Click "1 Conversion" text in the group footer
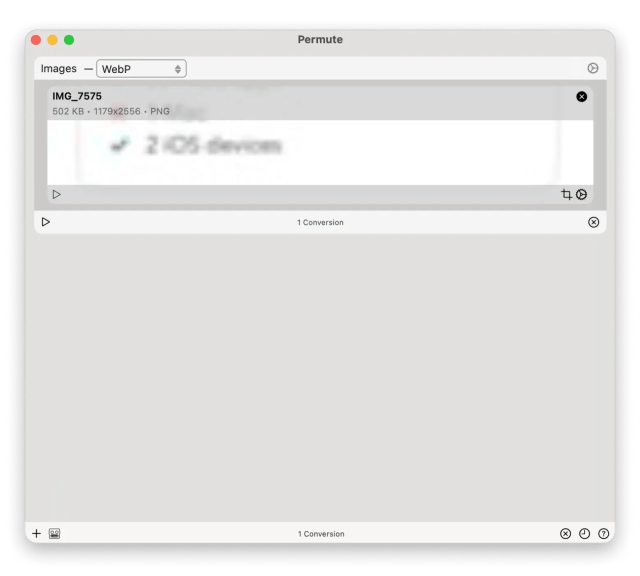This screenshot has width=640, height=576. (320, 222)
